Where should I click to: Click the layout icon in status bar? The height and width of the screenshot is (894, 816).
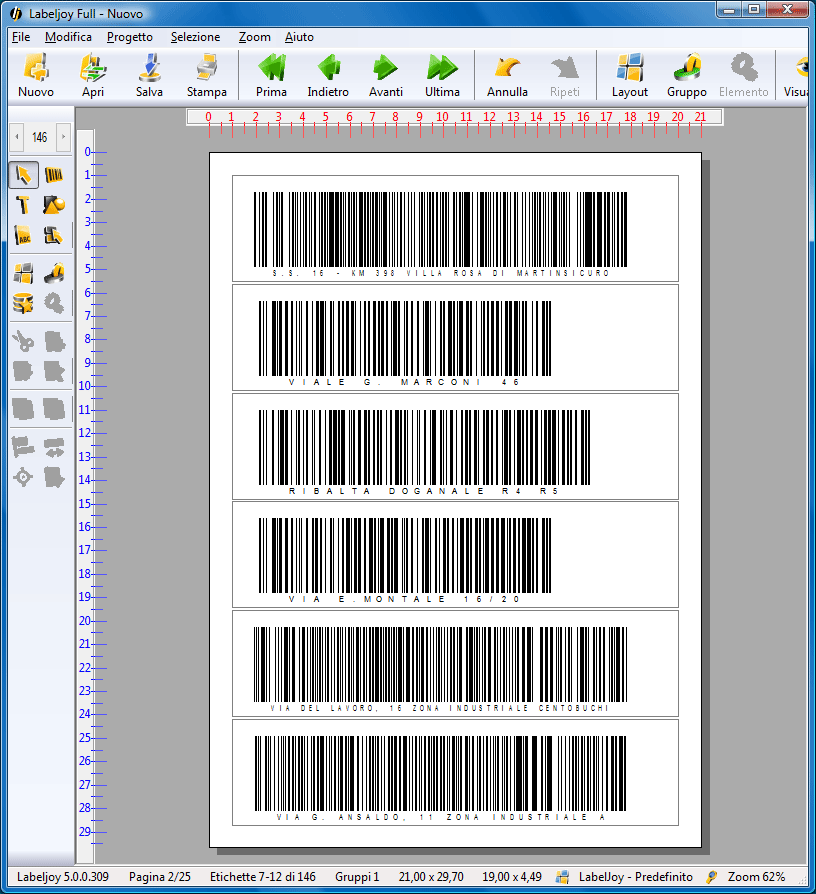coord(562,877)
